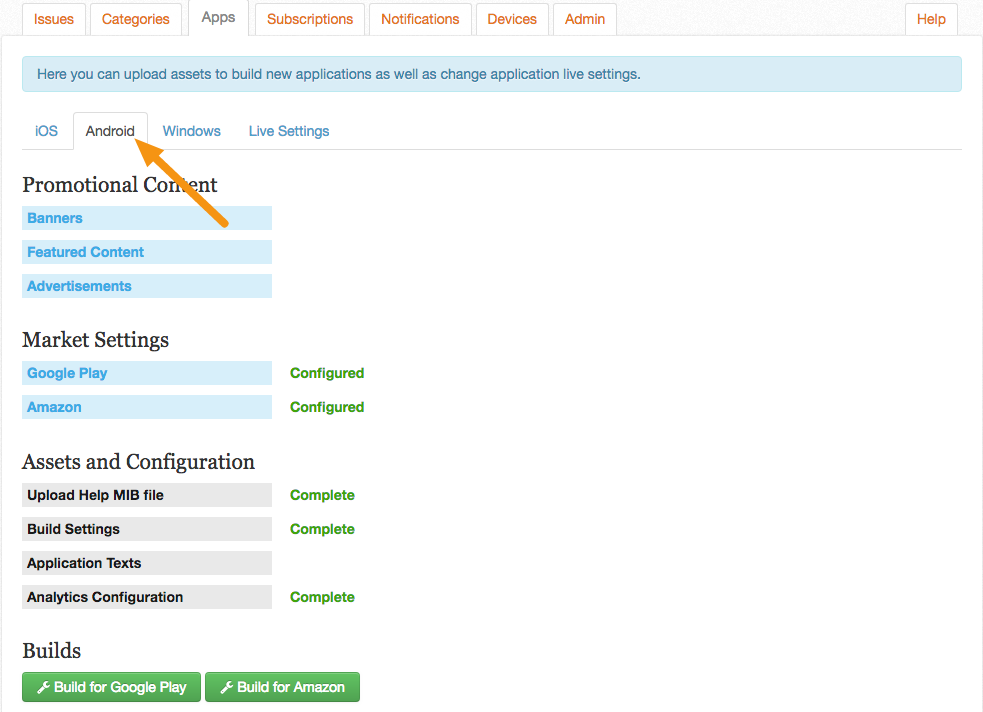
Task: Switch to the Categories tab
Action: [x=135, y=19]
